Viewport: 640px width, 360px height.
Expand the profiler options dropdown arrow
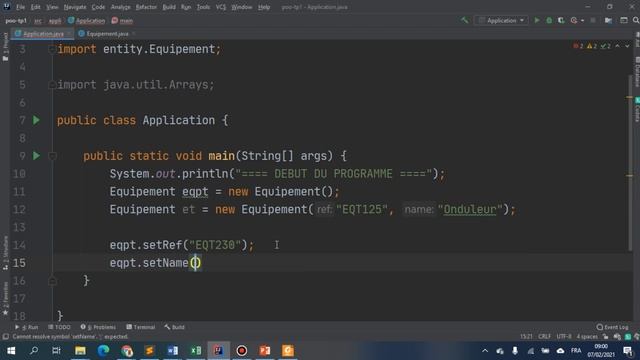[x=582, y=20]
